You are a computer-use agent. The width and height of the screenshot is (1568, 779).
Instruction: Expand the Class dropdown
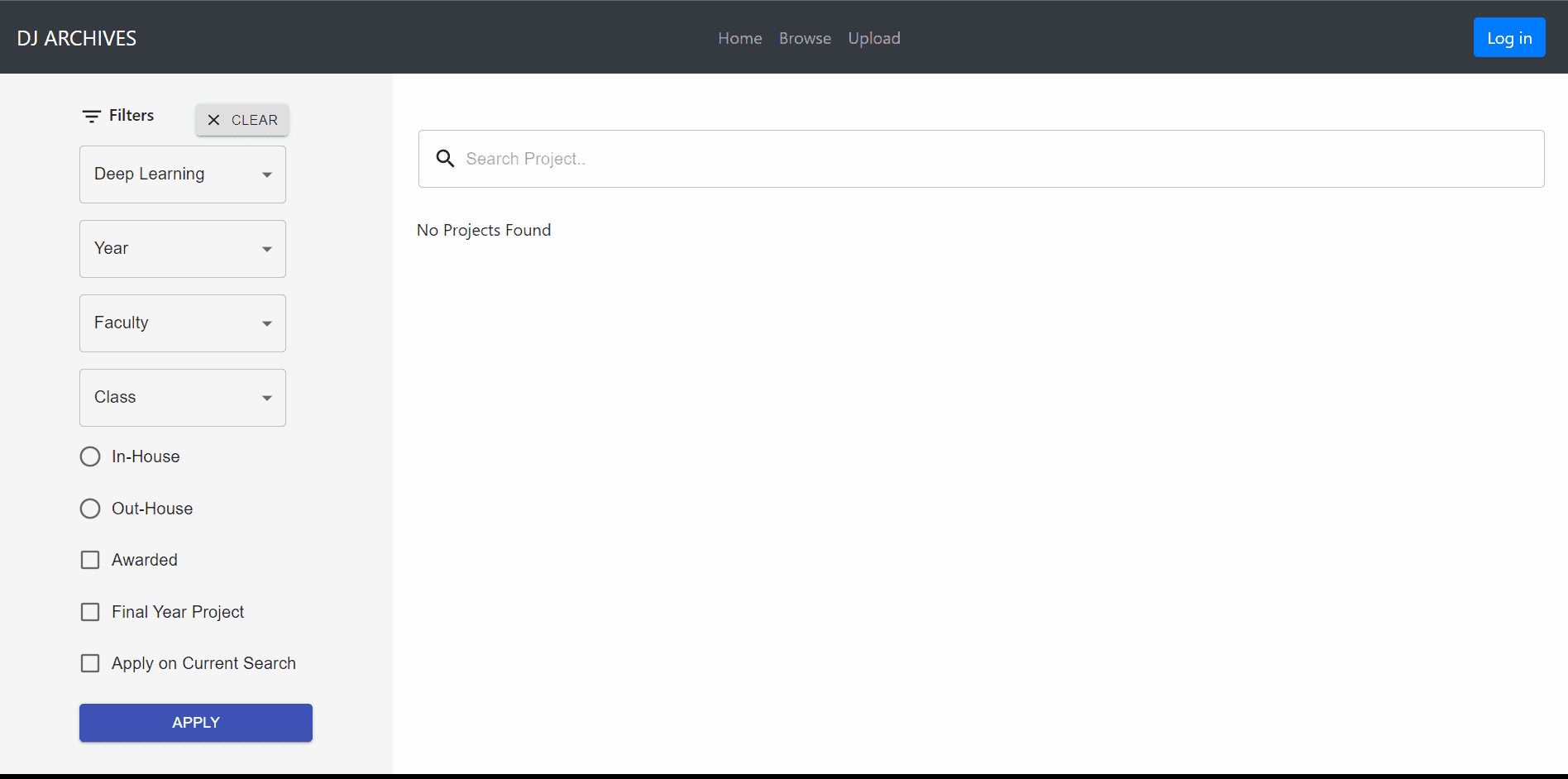183,398
